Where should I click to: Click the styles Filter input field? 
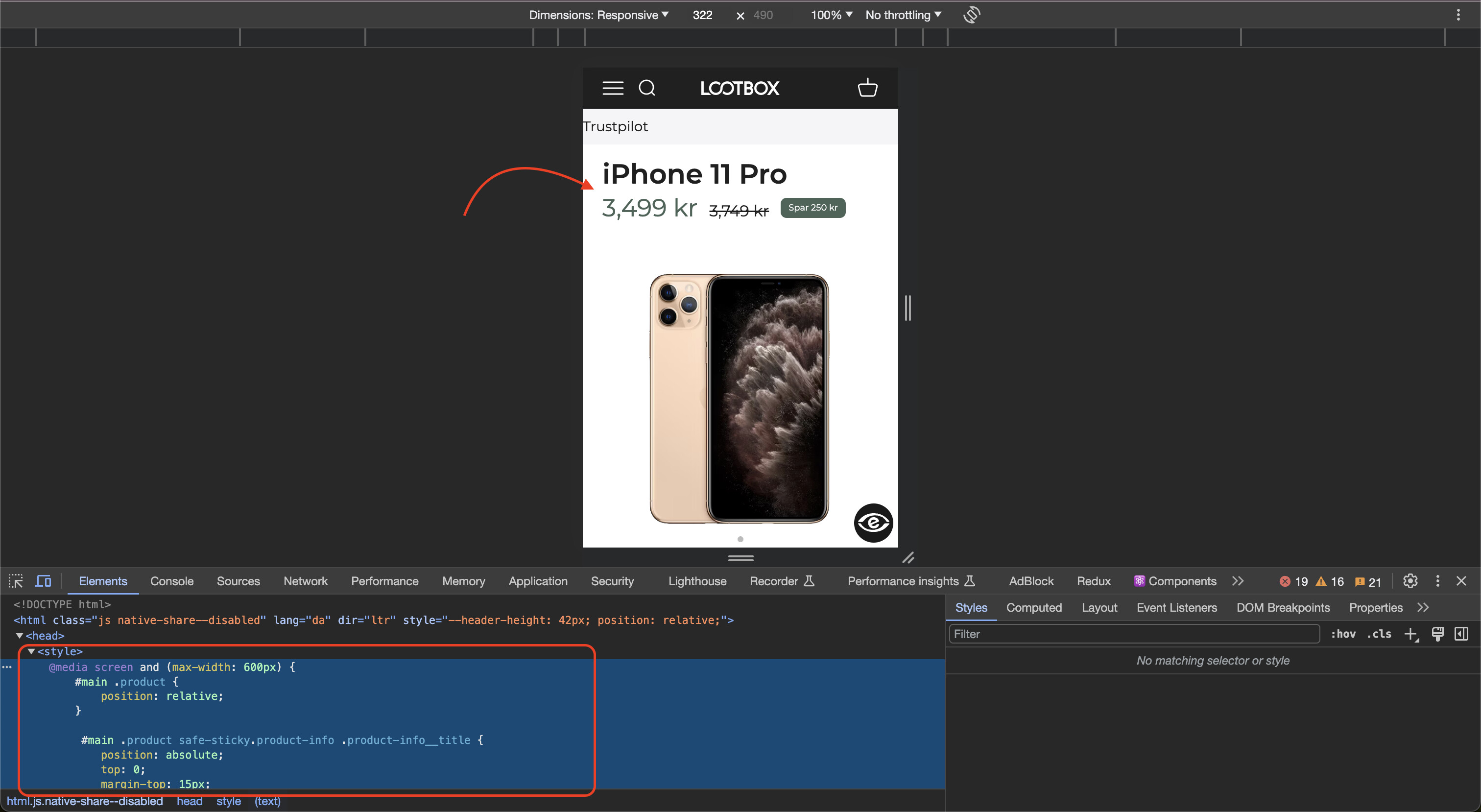click(x=1133, y=634)
